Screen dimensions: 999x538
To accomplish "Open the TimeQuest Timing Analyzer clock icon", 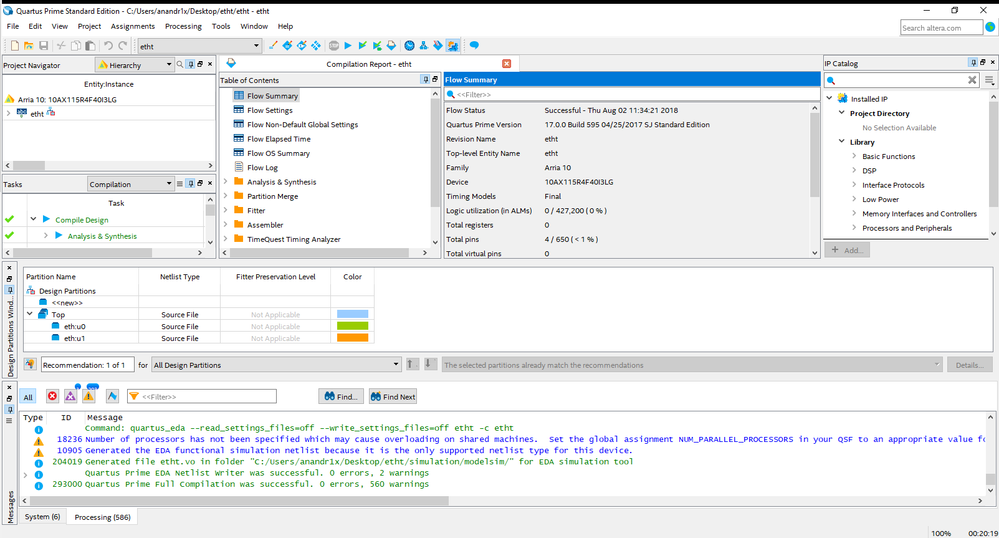I will pos(409,46).
